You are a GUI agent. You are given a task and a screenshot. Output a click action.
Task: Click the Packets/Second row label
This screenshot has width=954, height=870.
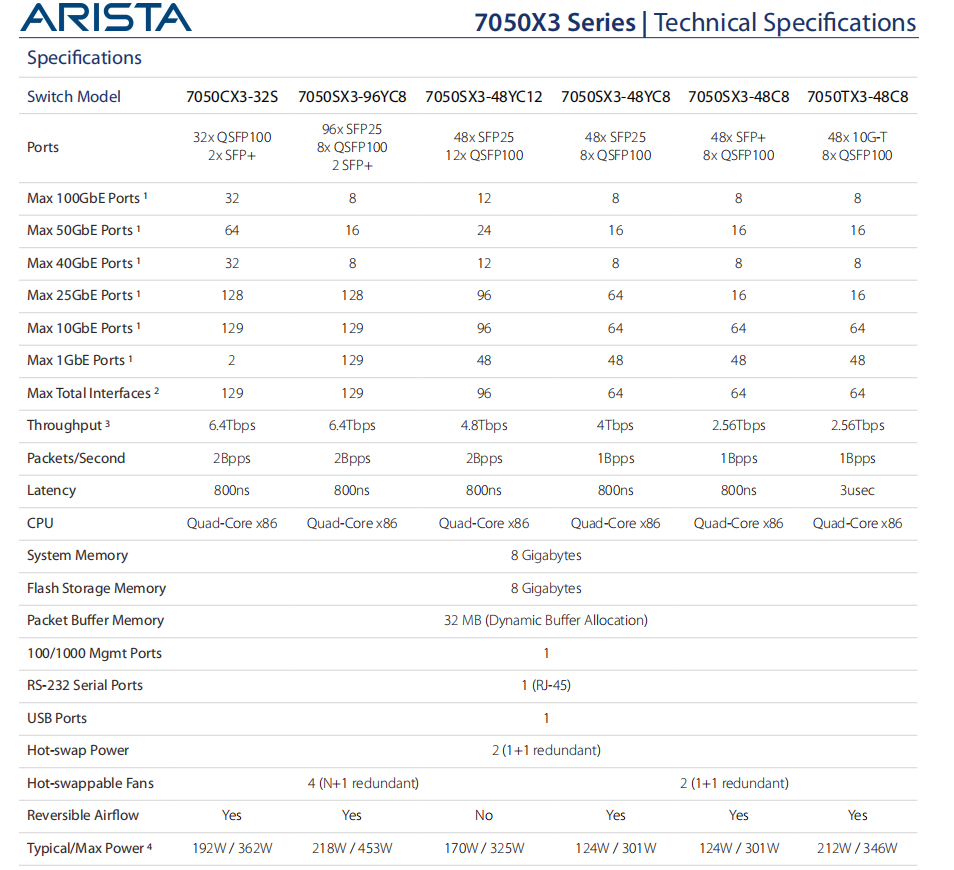[76, 459]
